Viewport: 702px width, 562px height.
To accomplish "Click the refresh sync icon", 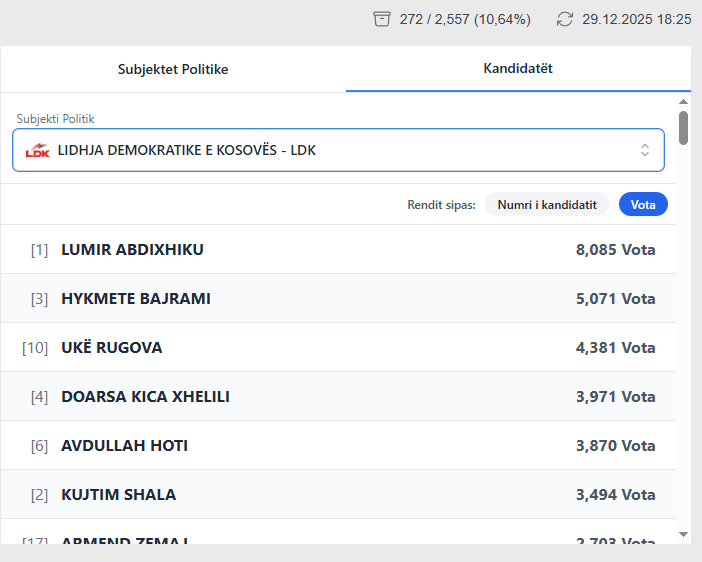I will [x=565, y=19].
